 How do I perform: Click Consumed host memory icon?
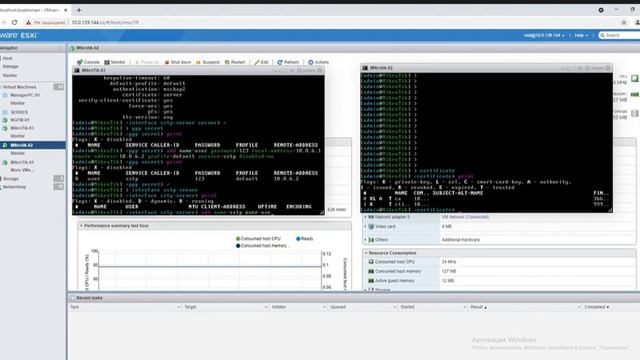pyautogui.click(x=371, y=271)
